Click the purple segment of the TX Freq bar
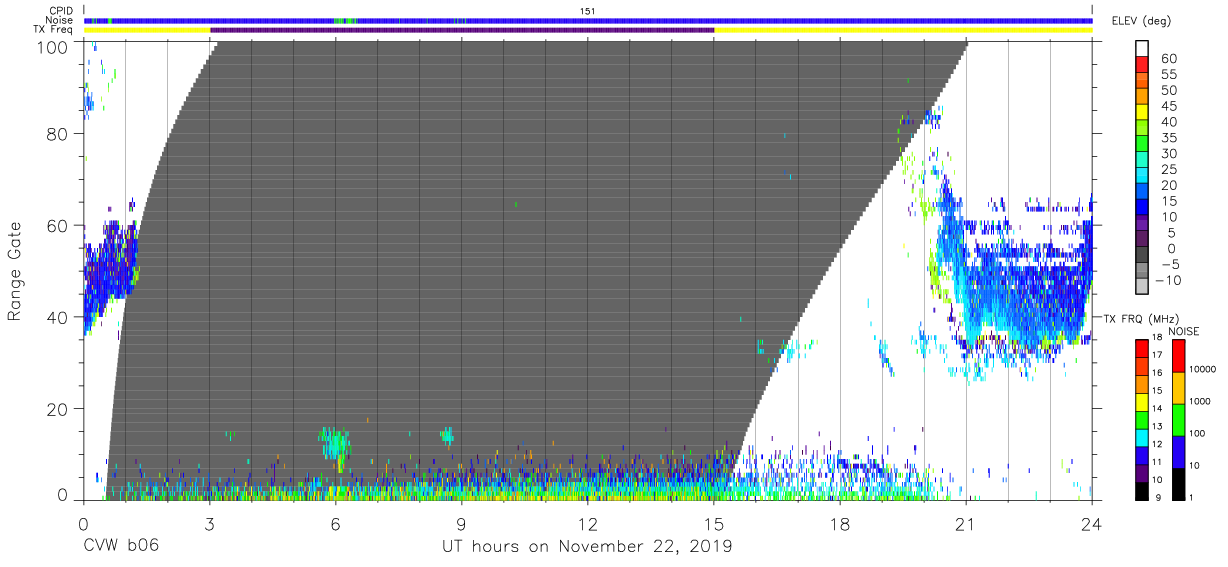Image resolution: width=1228 pixels, height=567 pixels. 462,30
